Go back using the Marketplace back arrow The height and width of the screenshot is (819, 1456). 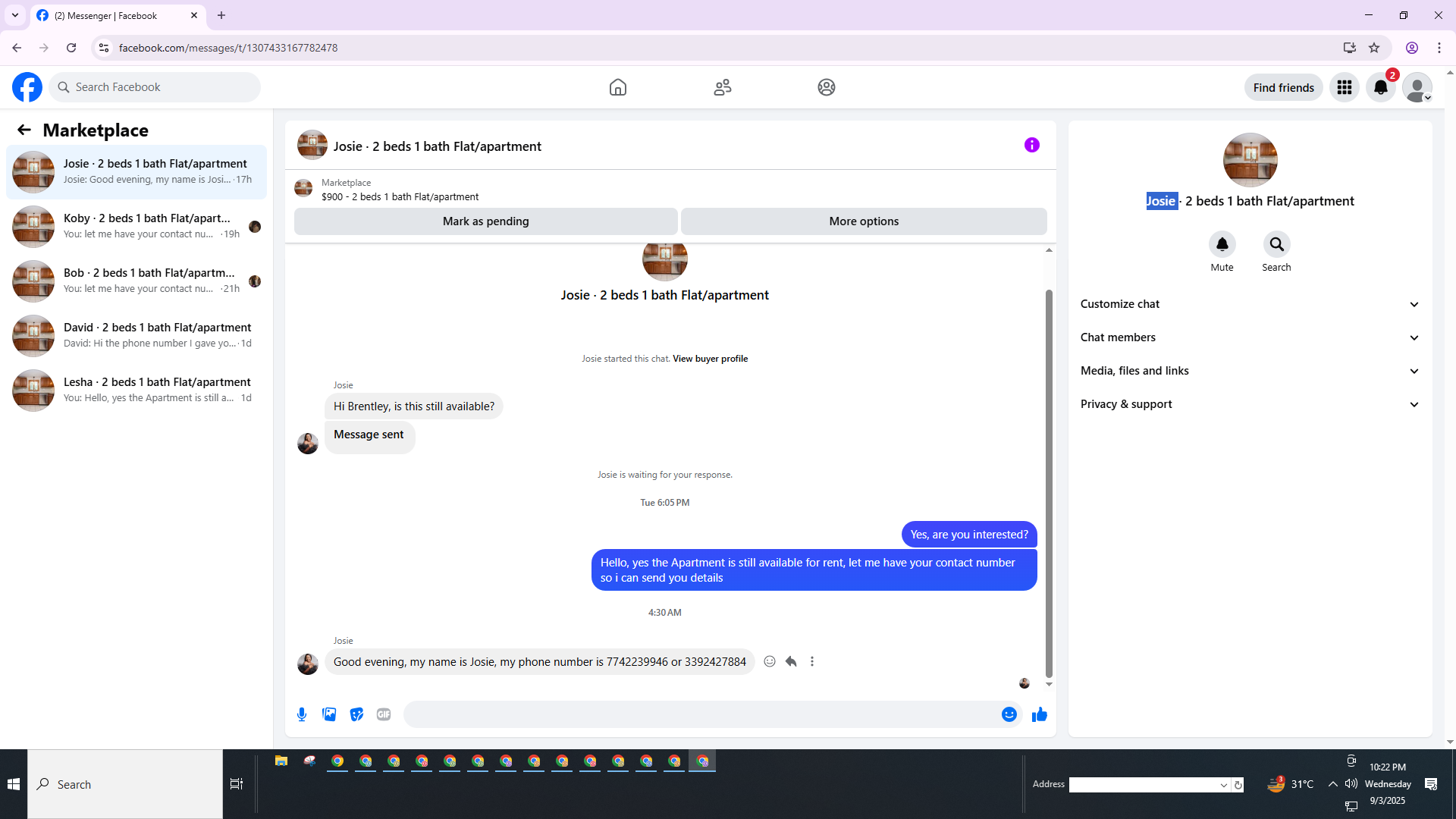click(x=24, y=130)
